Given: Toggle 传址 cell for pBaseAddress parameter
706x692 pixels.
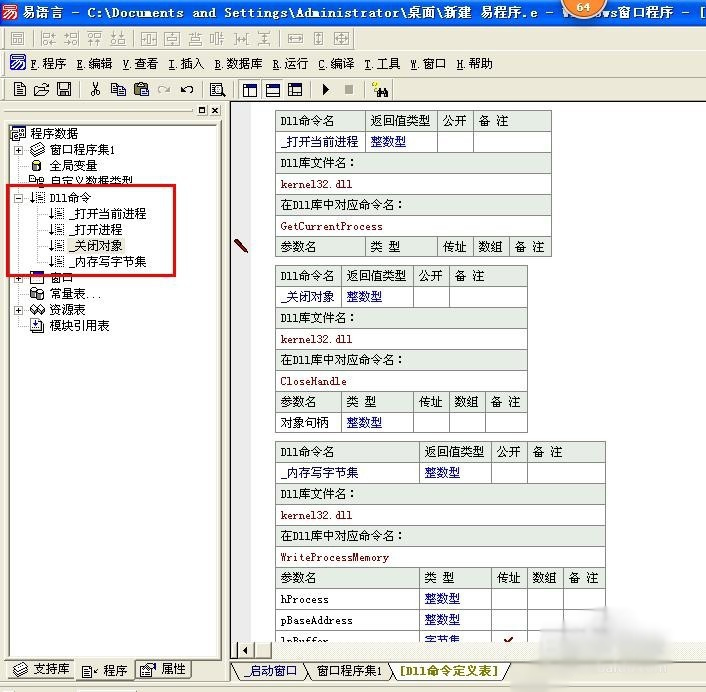Looking at the screenshot, I should 509,620.
